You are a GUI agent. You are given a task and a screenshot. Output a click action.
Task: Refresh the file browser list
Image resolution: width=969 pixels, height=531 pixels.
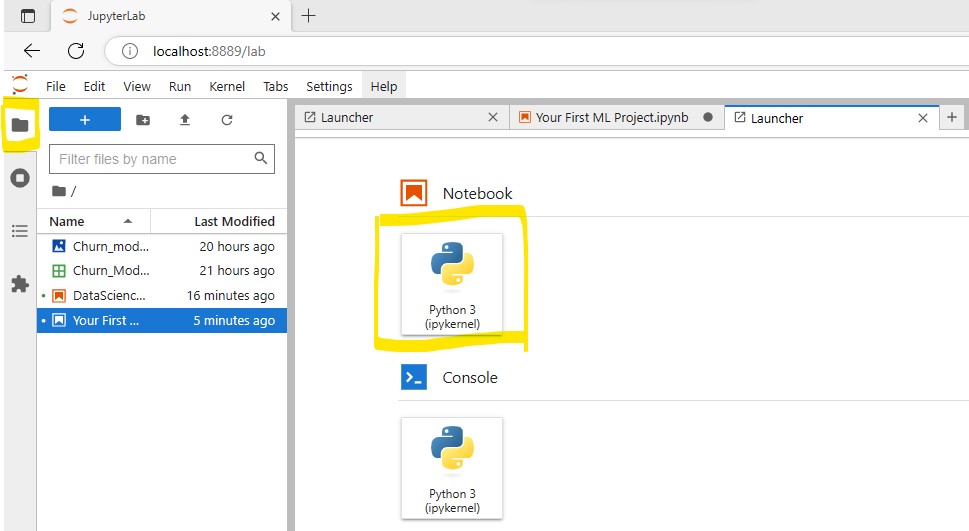coord(227,120)
